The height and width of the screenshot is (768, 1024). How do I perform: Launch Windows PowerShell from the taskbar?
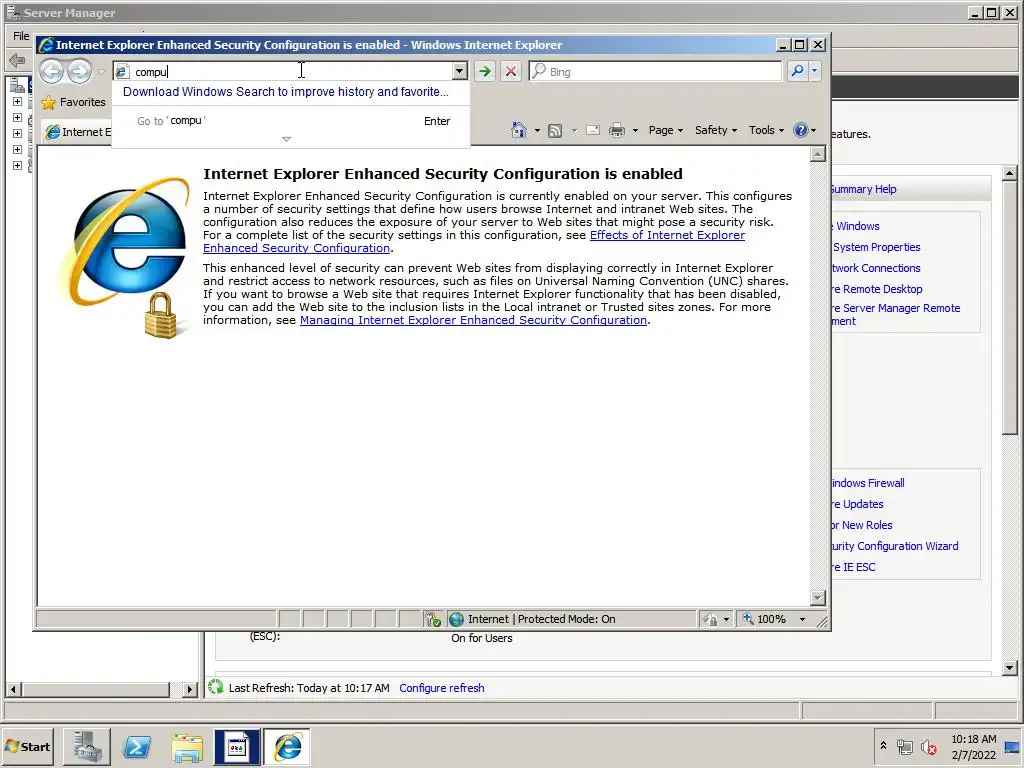tap(136, 746)
